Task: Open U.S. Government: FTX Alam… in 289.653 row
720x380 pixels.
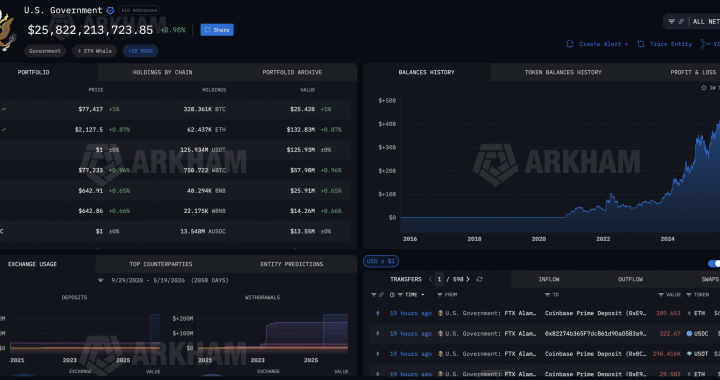Action: point(491,313)
